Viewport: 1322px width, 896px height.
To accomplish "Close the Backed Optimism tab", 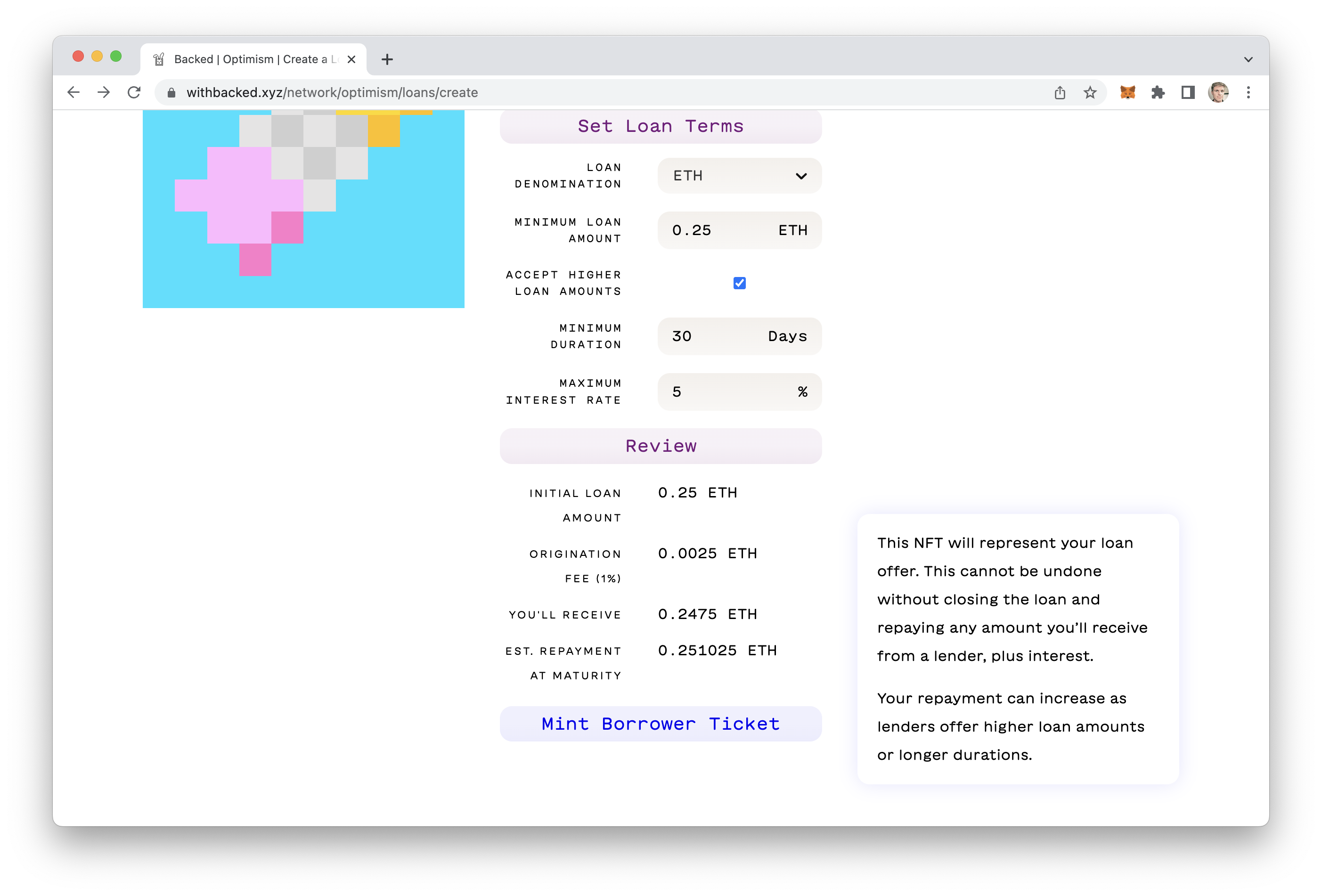I will tap(351, 59).
